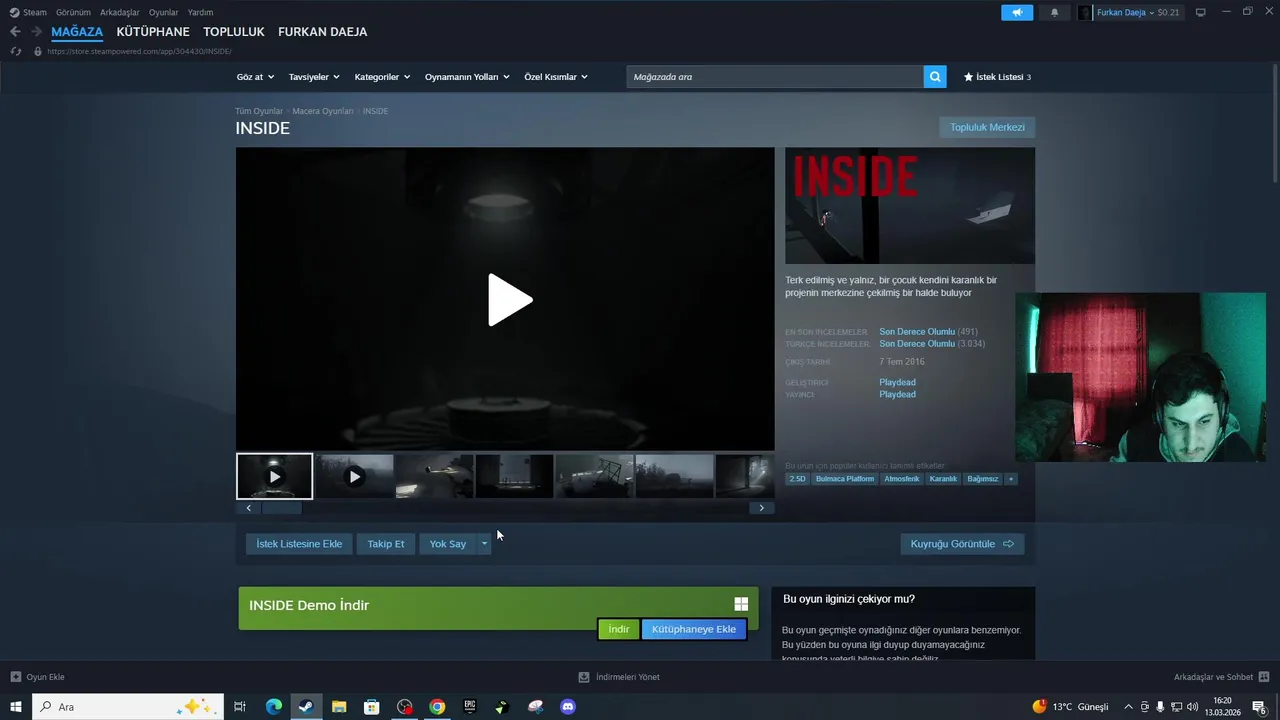Switch to TOPLULUK tab
Viewport: 1280px width, 720px height.
point(234,32)
